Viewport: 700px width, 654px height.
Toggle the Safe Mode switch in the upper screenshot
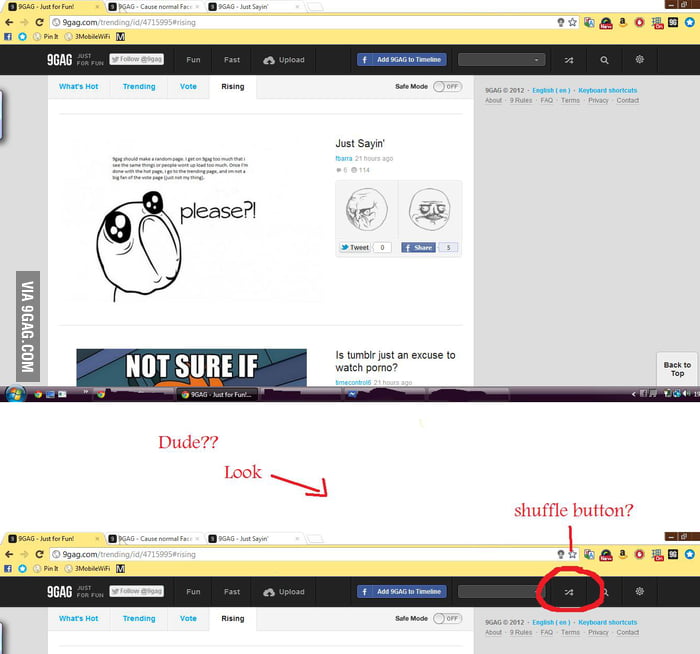tap(447, 87)
